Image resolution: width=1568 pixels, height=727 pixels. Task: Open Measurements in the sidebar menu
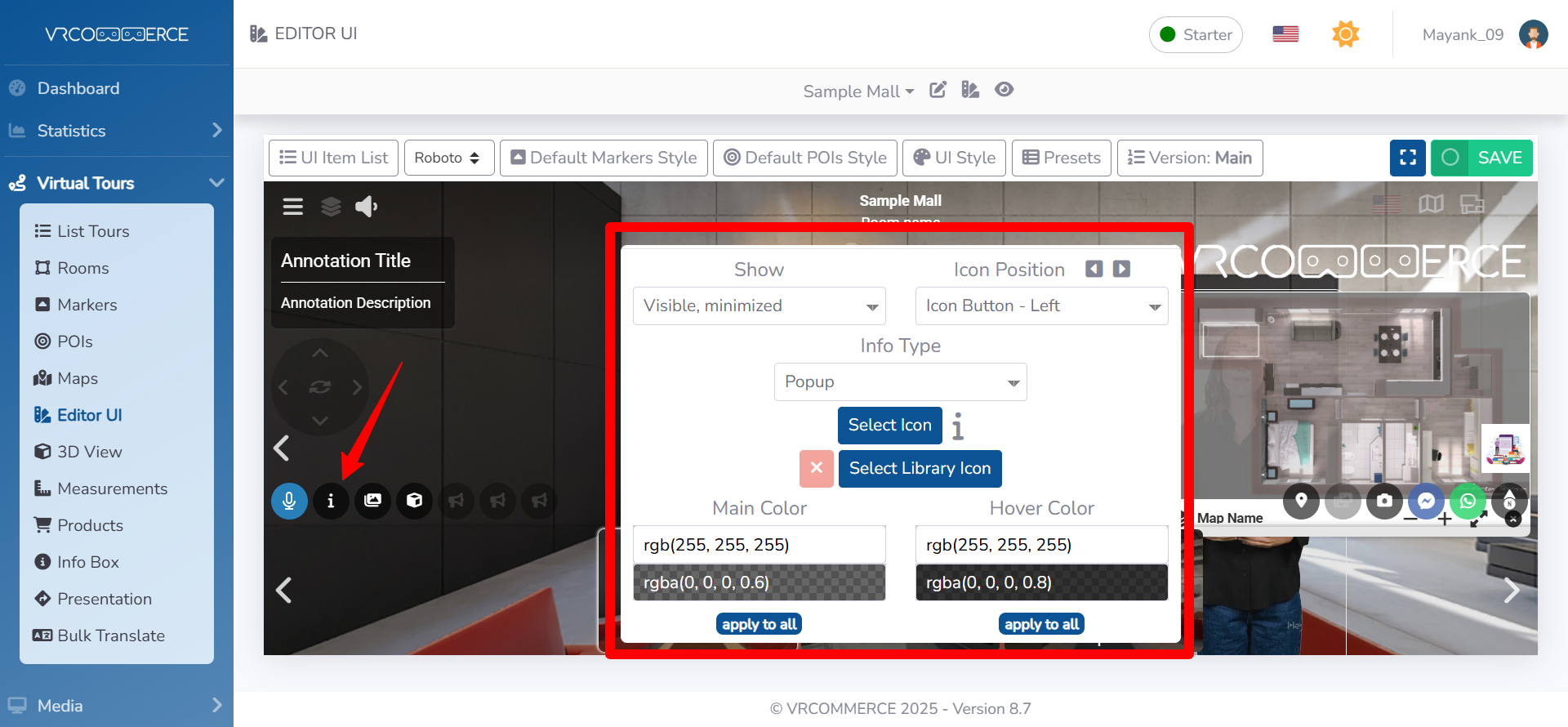(x=112, y=488)
